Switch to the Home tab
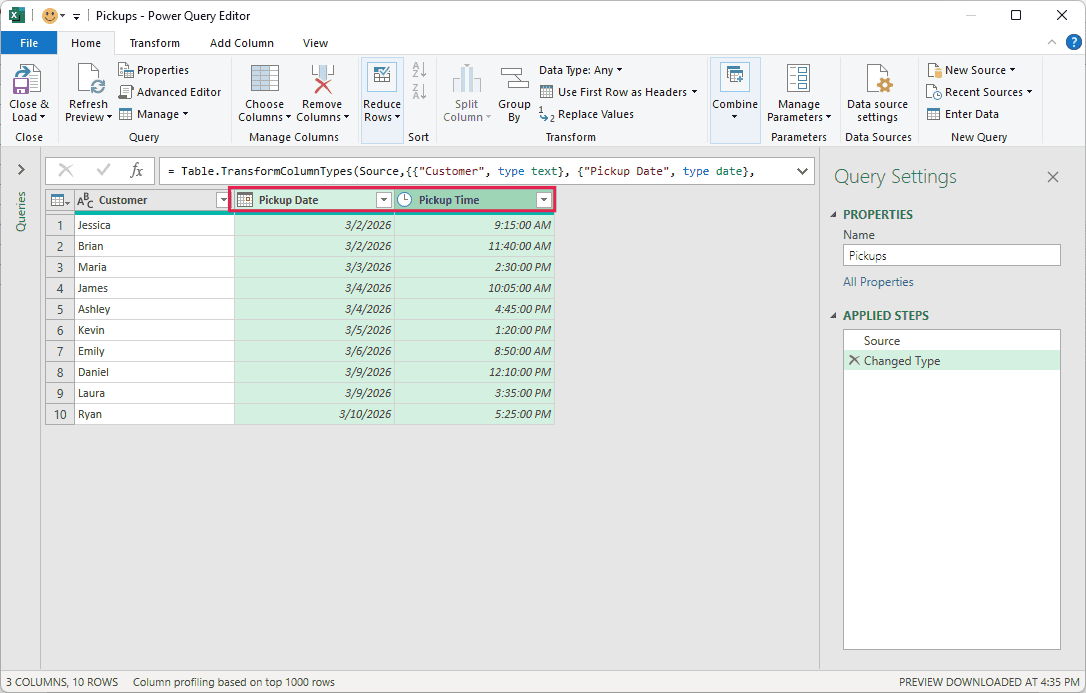This screenshot has width=1086, height=693. [x=86, y=43]
